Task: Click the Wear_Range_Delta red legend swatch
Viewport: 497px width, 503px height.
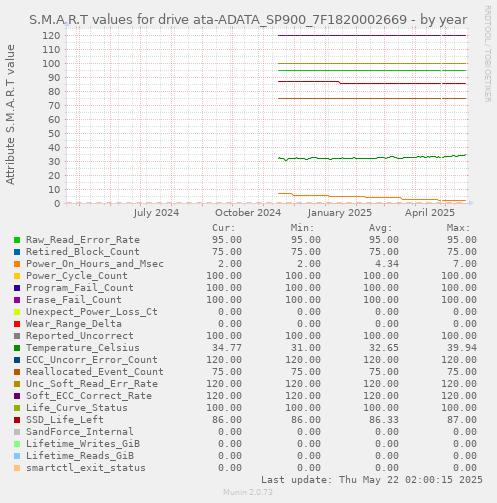Action: [x=17, y=324]
